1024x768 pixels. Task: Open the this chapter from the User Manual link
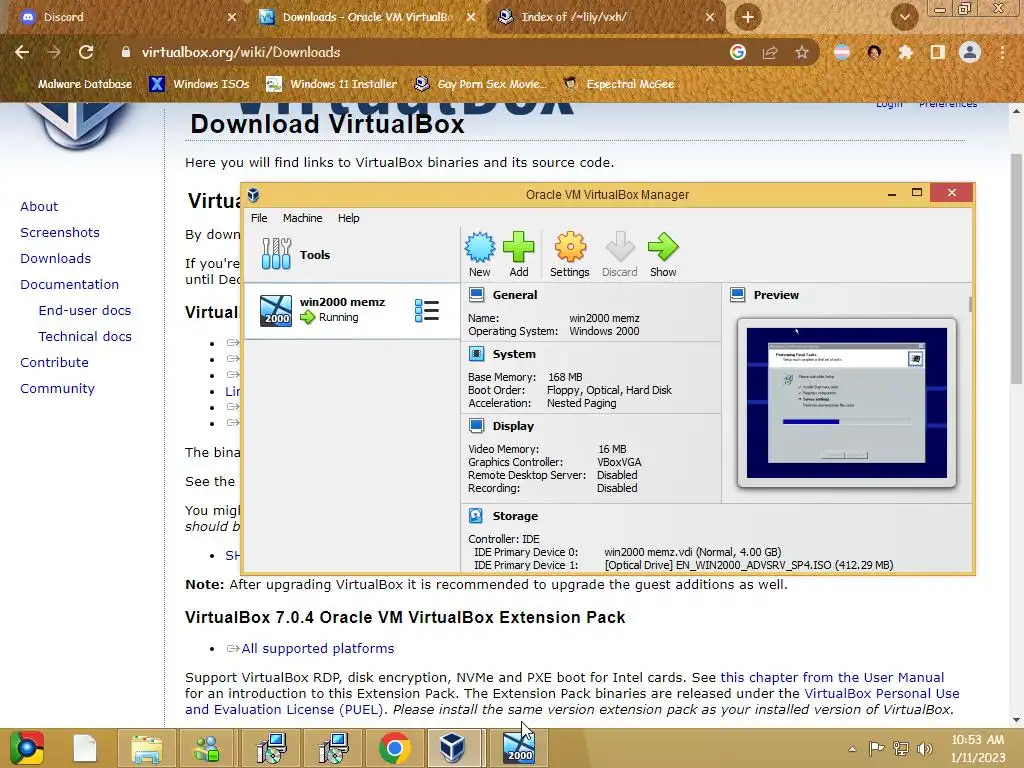(832, 677)
